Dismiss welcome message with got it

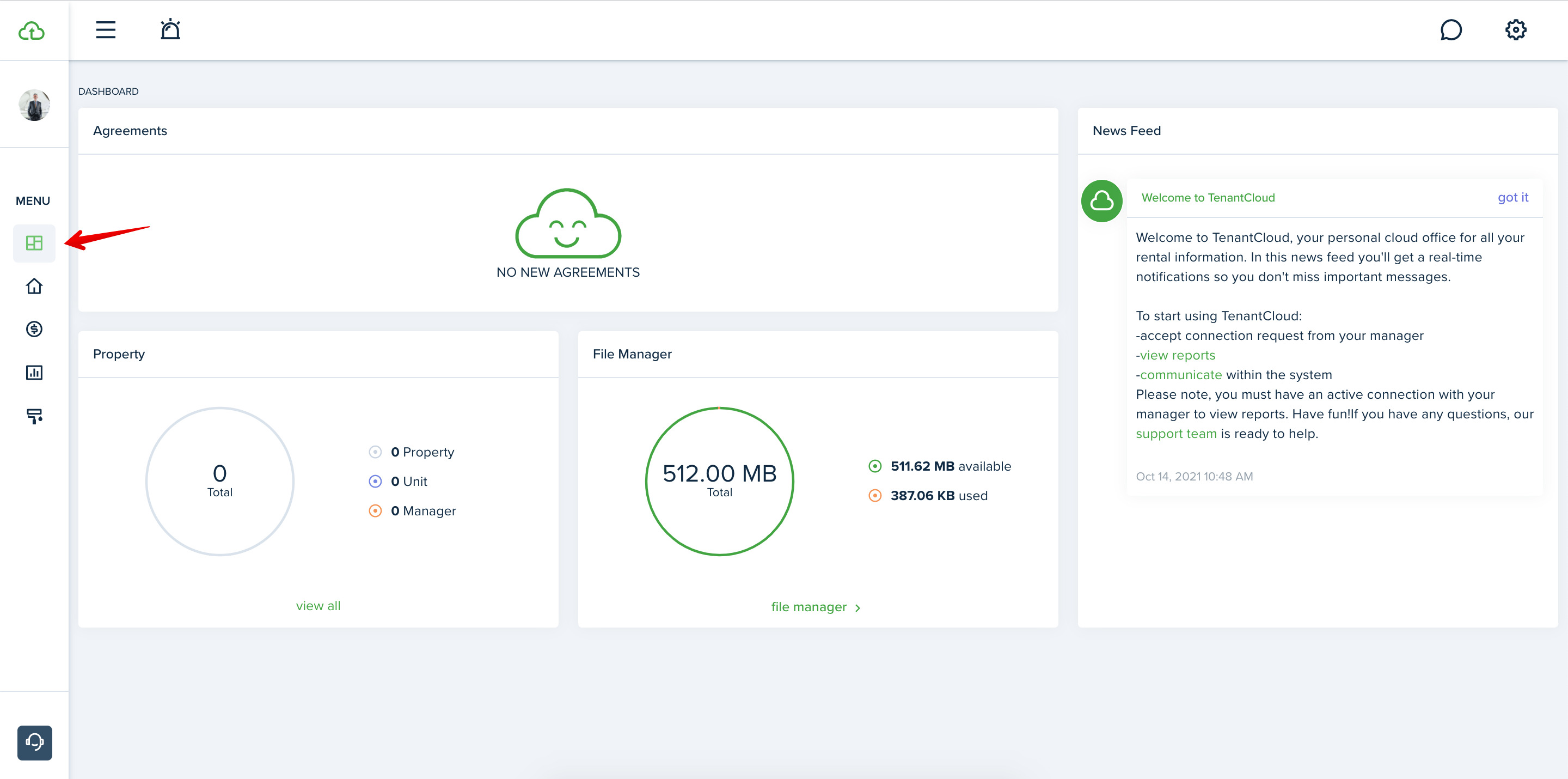point(1512,197)
